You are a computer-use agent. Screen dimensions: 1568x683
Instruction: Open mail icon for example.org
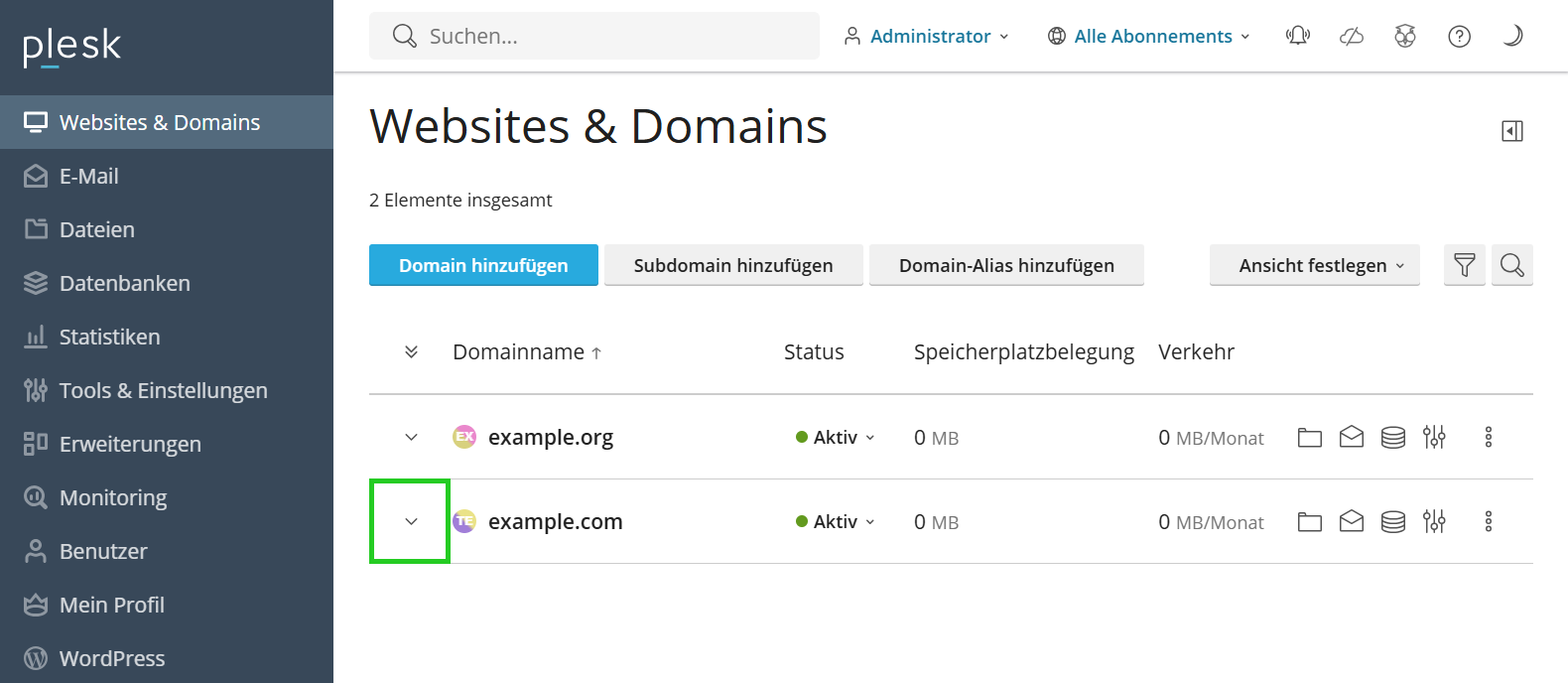(x=1352, y=438)
